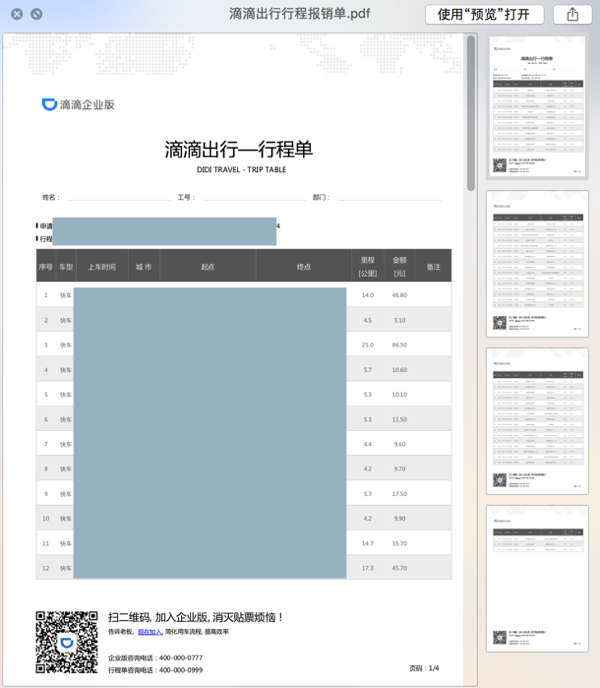The width and height of the screenshot is (600, 688).
Task: Click the vertical scrollbar thumb
Action: pos(471,113)
